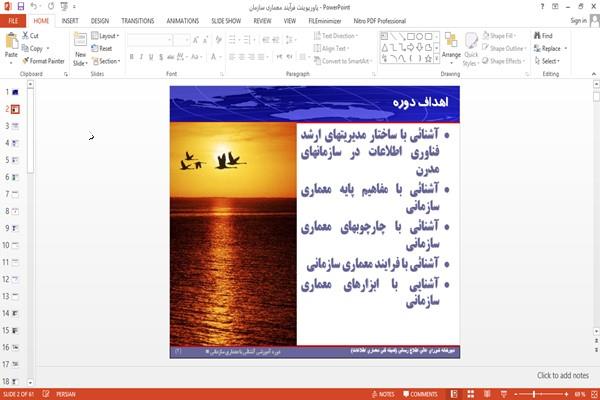The width and height of the screenshot is (600, 400).
Task: Click the Cut scissors command
Action: click(x=30, y=36)
